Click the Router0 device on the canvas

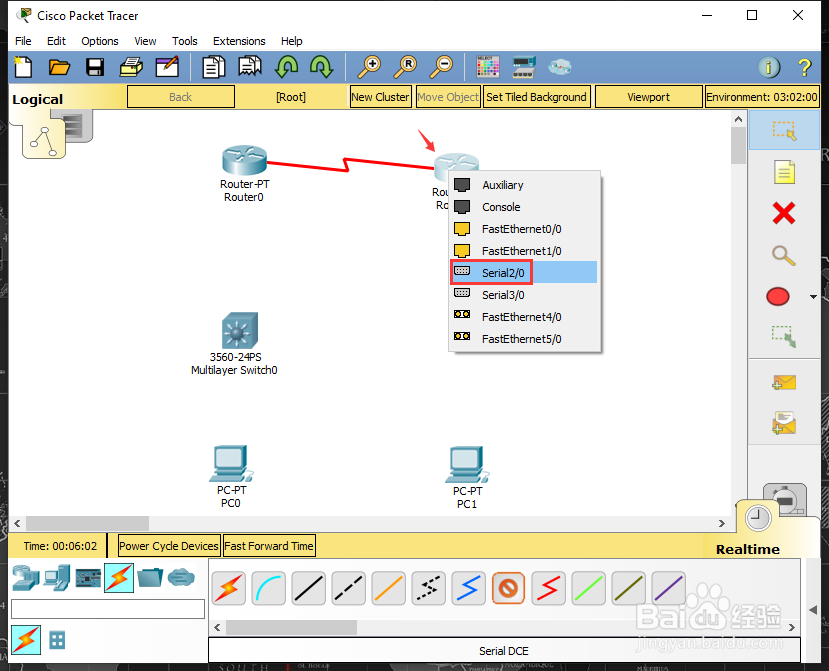(x=244, y=161)
